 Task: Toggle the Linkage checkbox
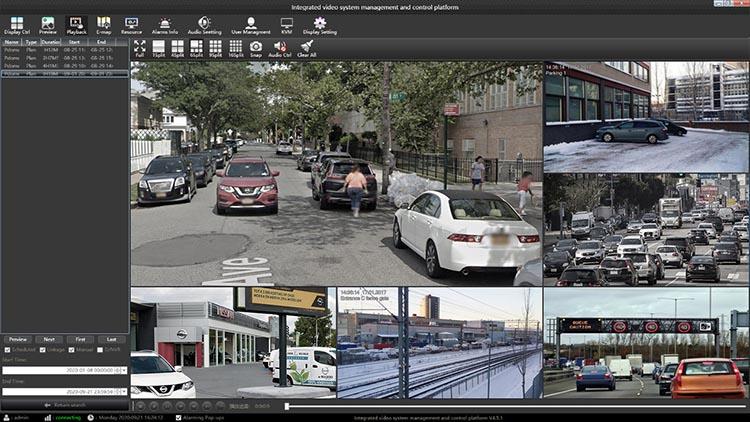(x=43, y=350)
